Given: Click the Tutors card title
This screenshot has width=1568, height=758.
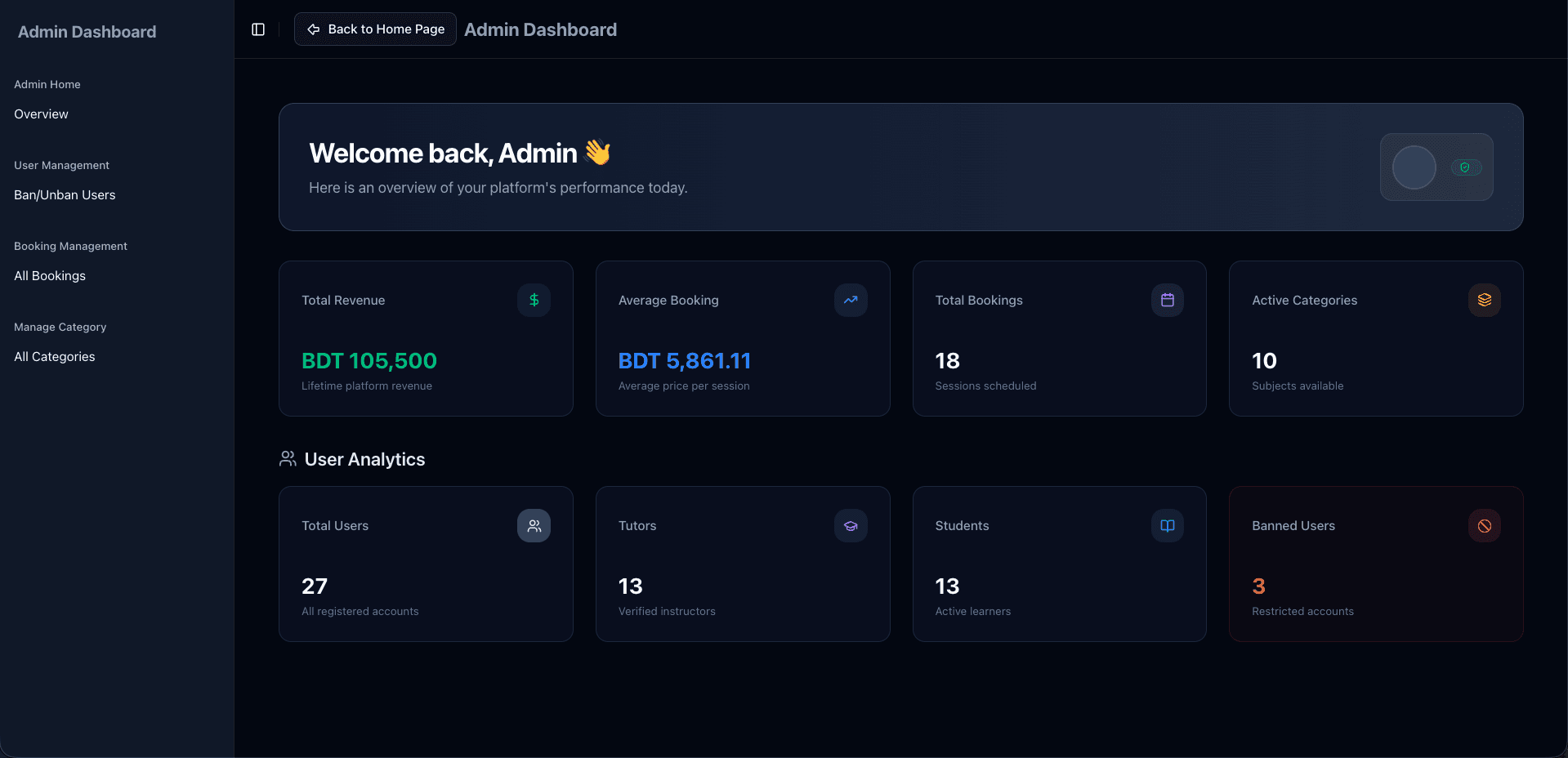Looking at the screenshot, I should tap(637, 526).
